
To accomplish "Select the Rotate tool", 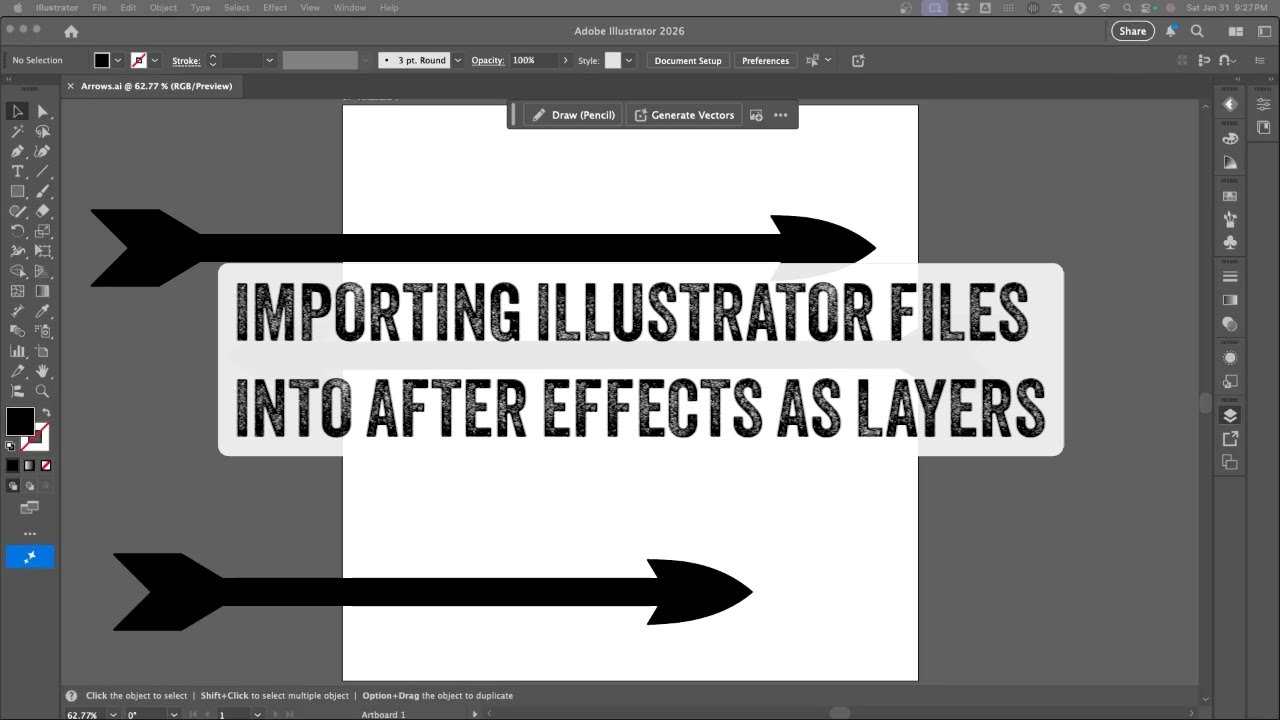I will [x=17, y=231].
